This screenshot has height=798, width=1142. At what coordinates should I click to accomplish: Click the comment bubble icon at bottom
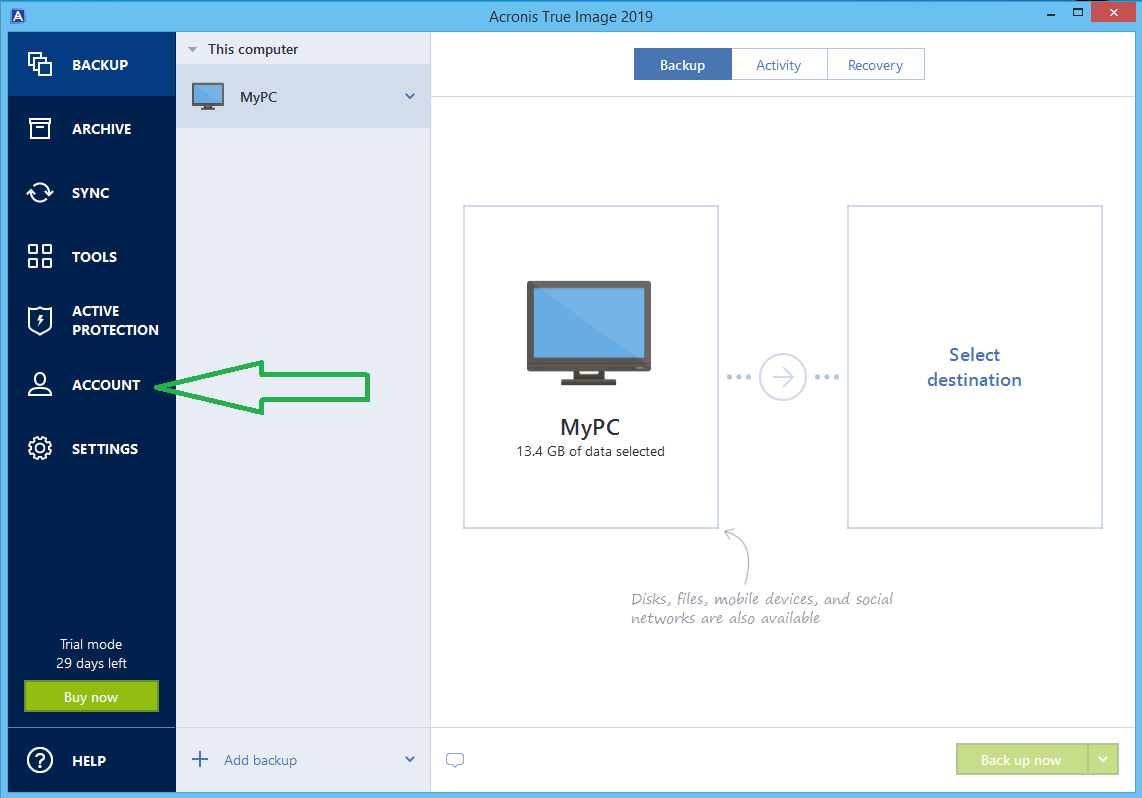coord(455,760)
